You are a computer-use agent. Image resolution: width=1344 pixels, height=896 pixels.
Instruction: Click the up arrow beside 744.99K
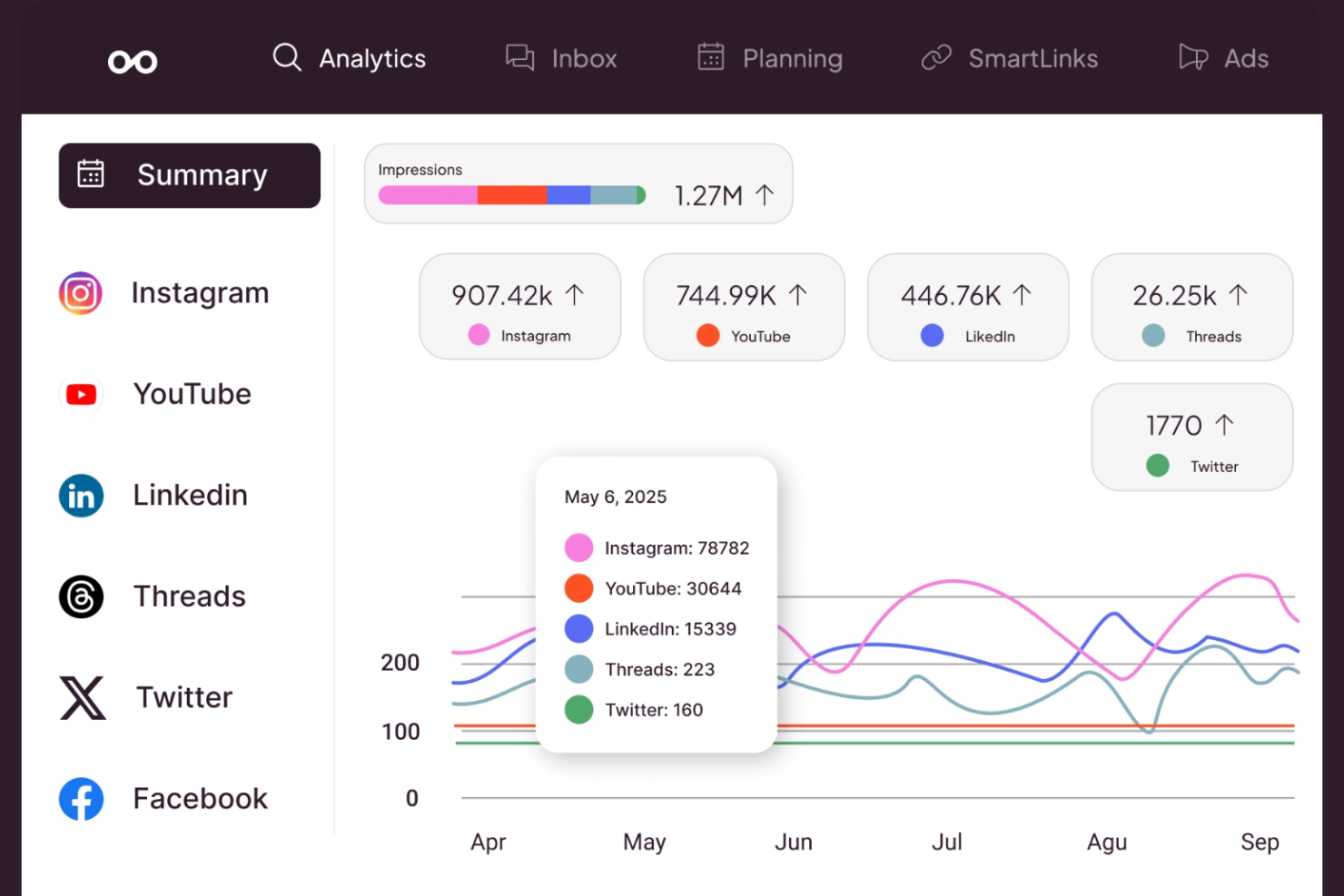(x=797, y=294)
